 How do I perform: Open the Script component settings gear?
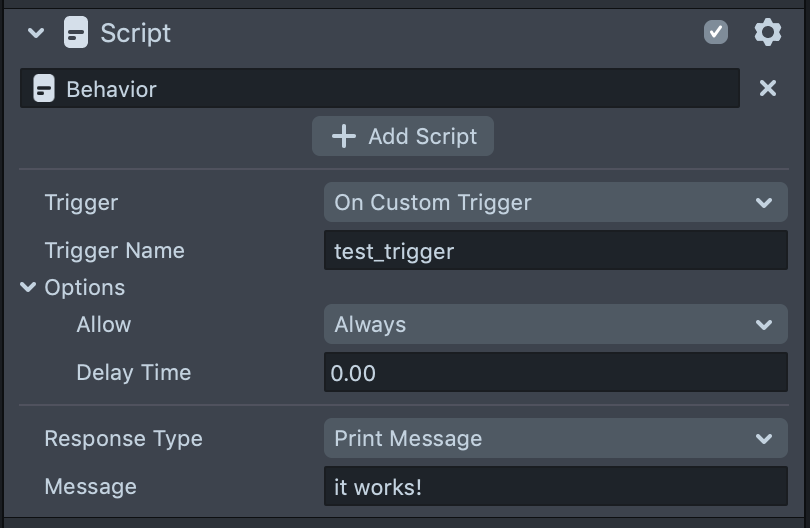pyautogui.click(x=767, y=33)
